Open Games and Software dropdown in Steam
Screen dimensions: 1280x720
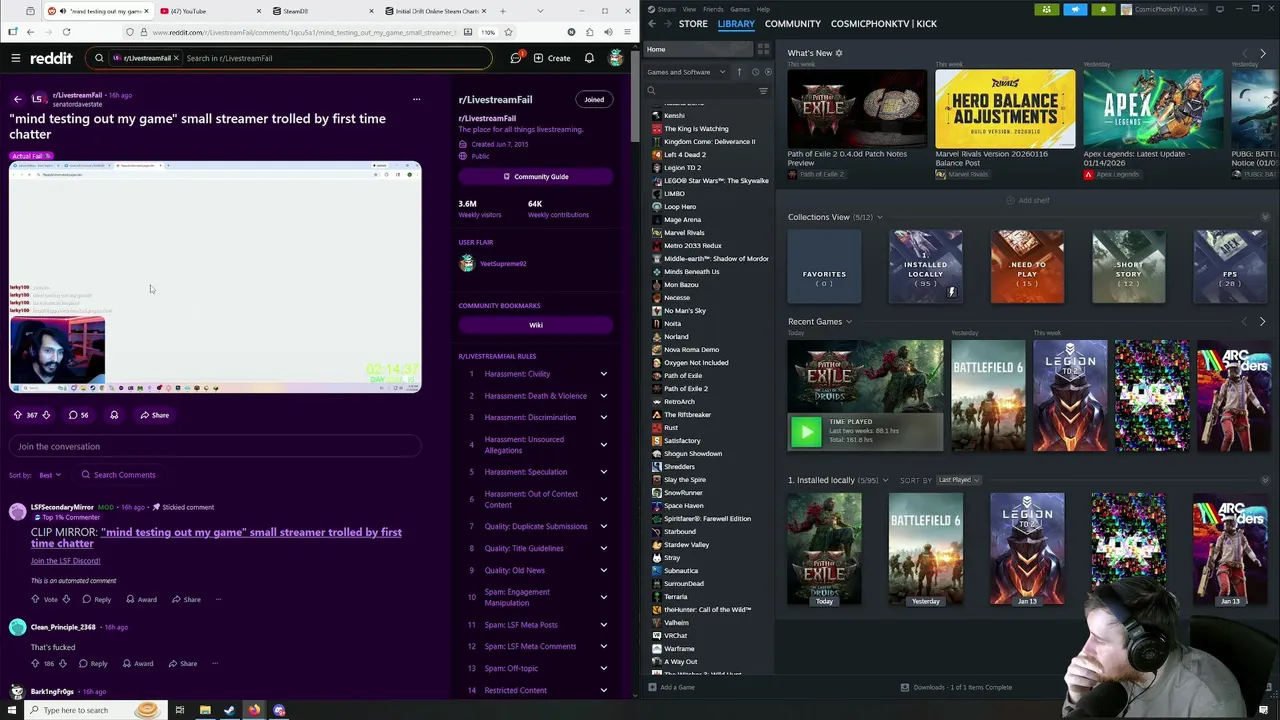tap(686, 72)
